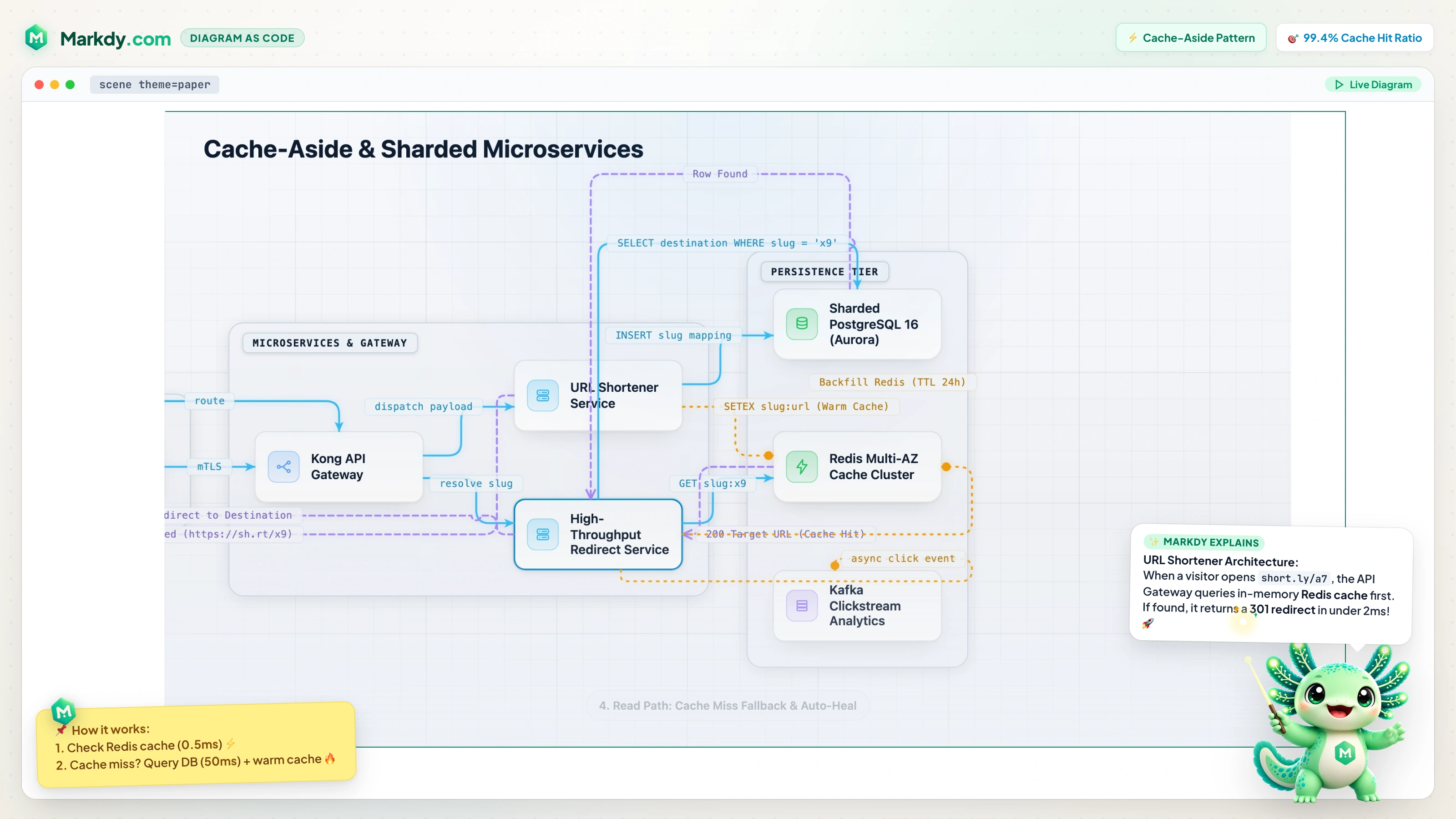Click the SETEX slug:url (Warm Cache) label

806,406
